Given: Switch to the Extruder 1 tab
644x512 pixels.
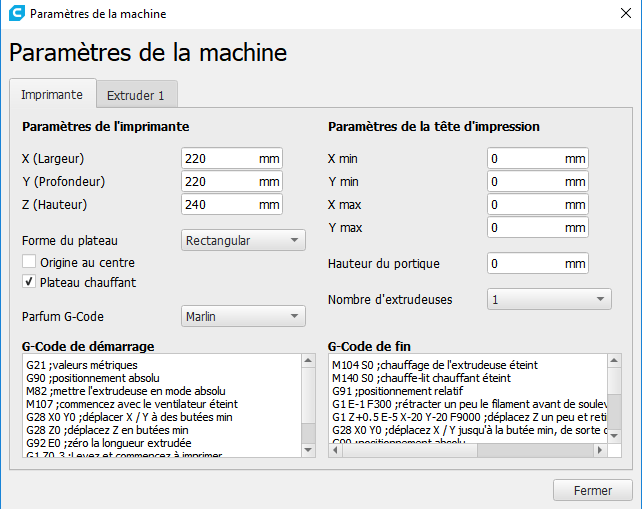Looking at the screenshot, I should tap(137, 95).
